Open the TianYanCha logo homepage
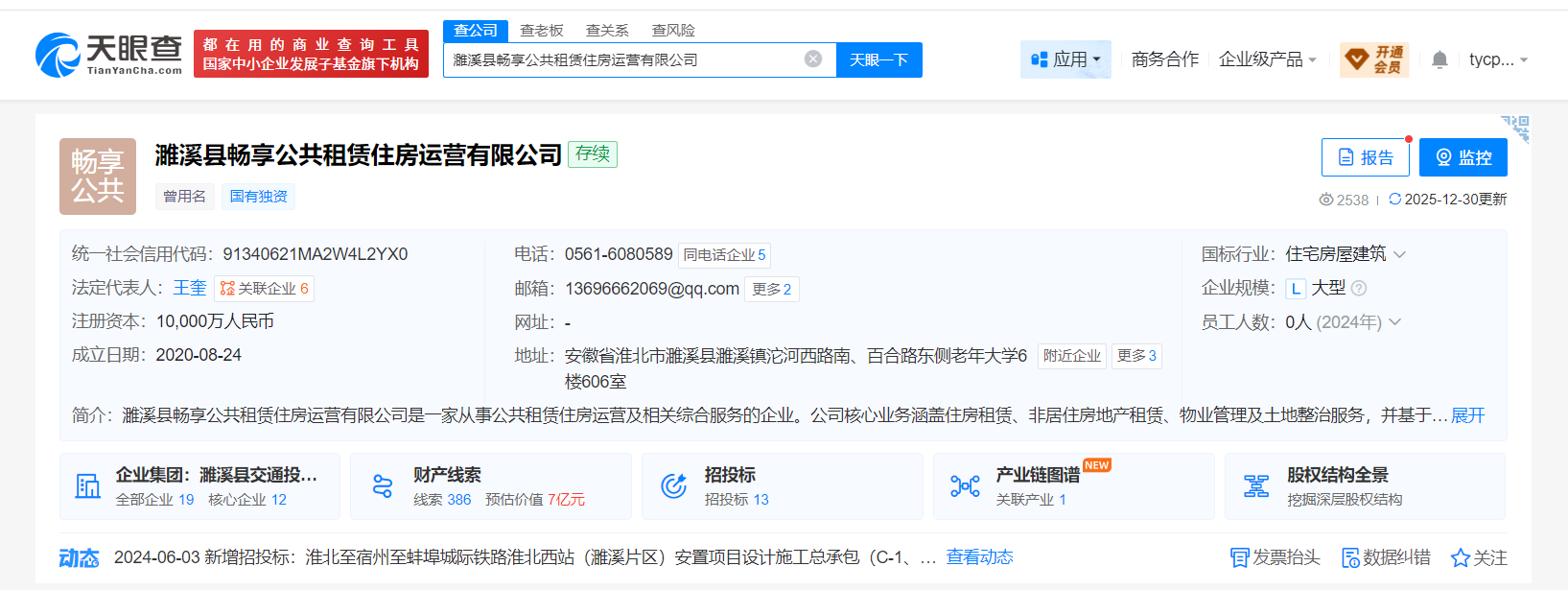The image size is (1568, 590). [108, 55]
